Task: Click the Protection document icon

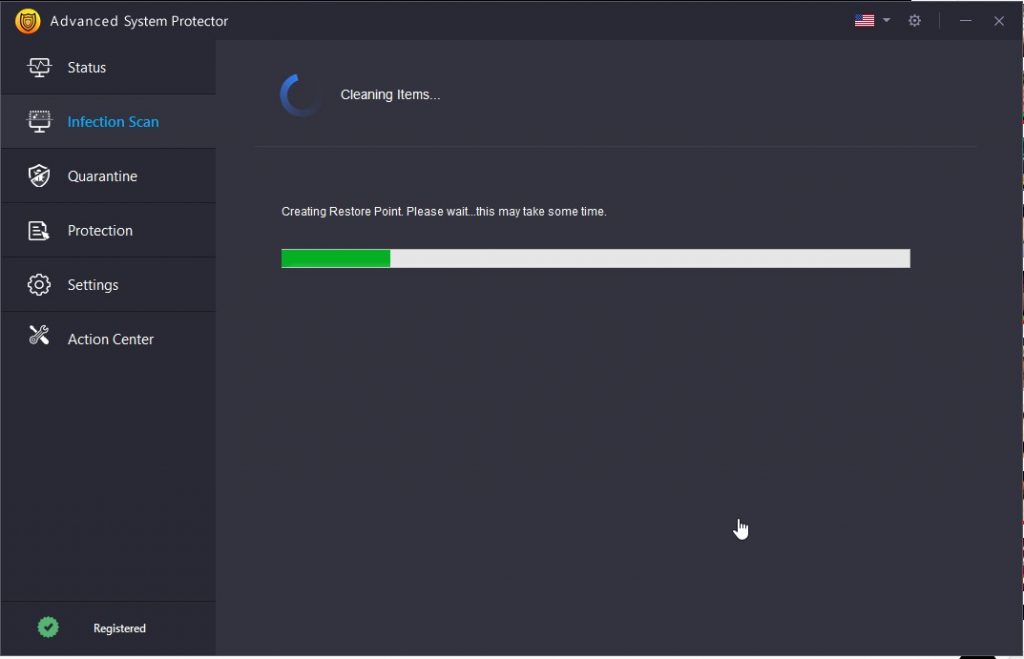Action: pos(38,229)
